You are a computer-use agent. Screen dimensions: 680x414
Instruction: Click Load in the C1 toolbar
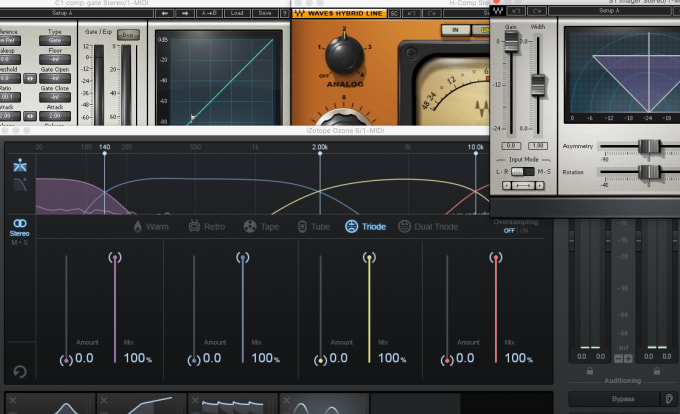click(x=237, y=13)
